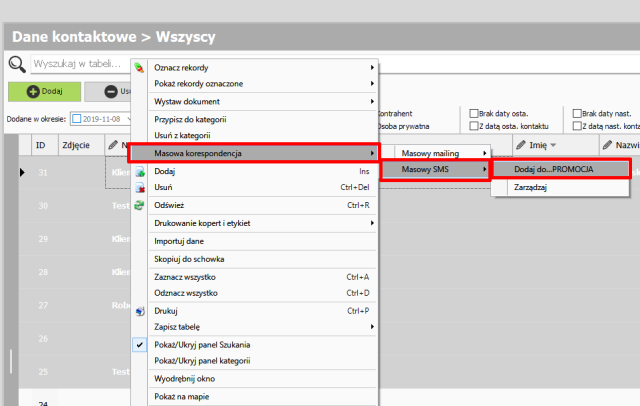This screenshot has width=640, height=406.
Task: Choose Zarządzaj in the SMS submenu
Action: [x=561, y=187]
